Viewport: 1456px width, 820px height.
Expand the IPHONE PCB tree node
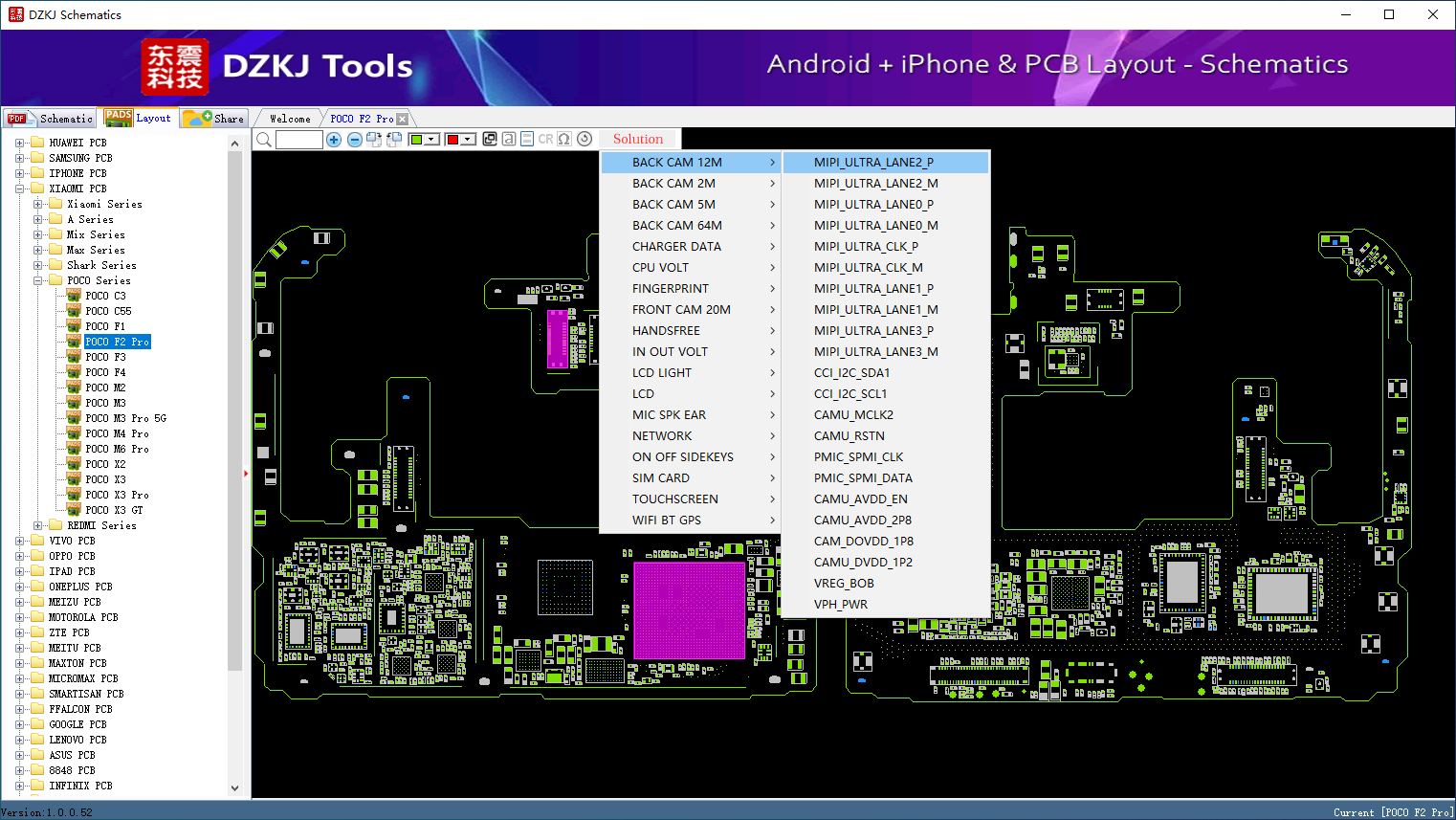[x=20, y=173]
